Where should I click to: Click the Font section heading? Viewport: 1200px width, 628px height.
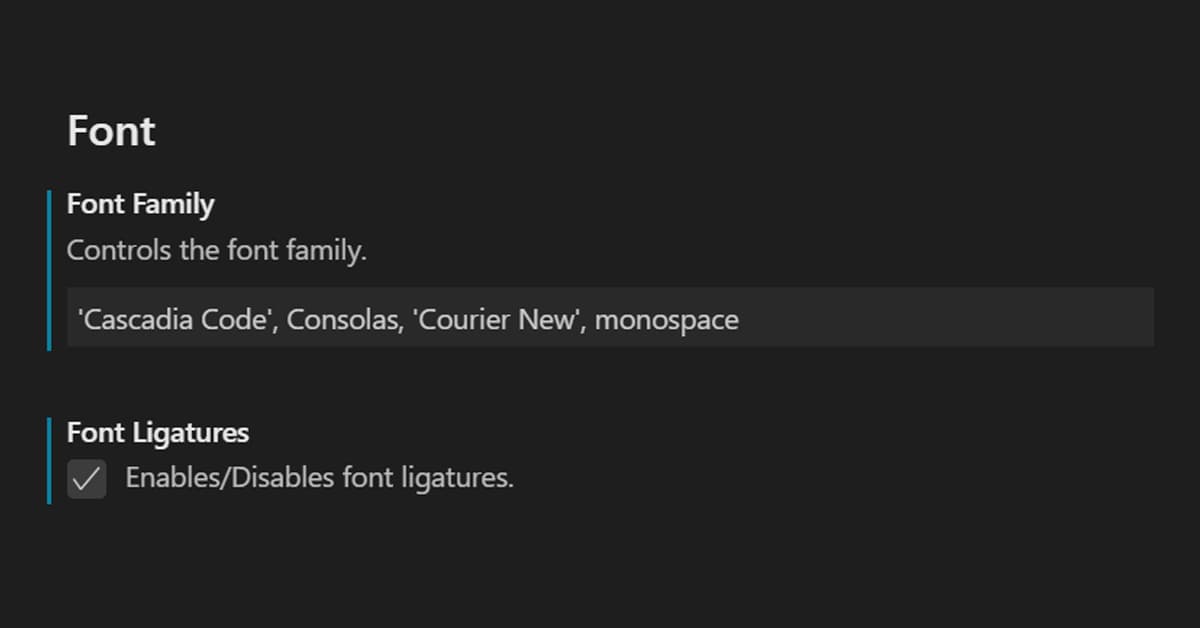pos(110,130)
